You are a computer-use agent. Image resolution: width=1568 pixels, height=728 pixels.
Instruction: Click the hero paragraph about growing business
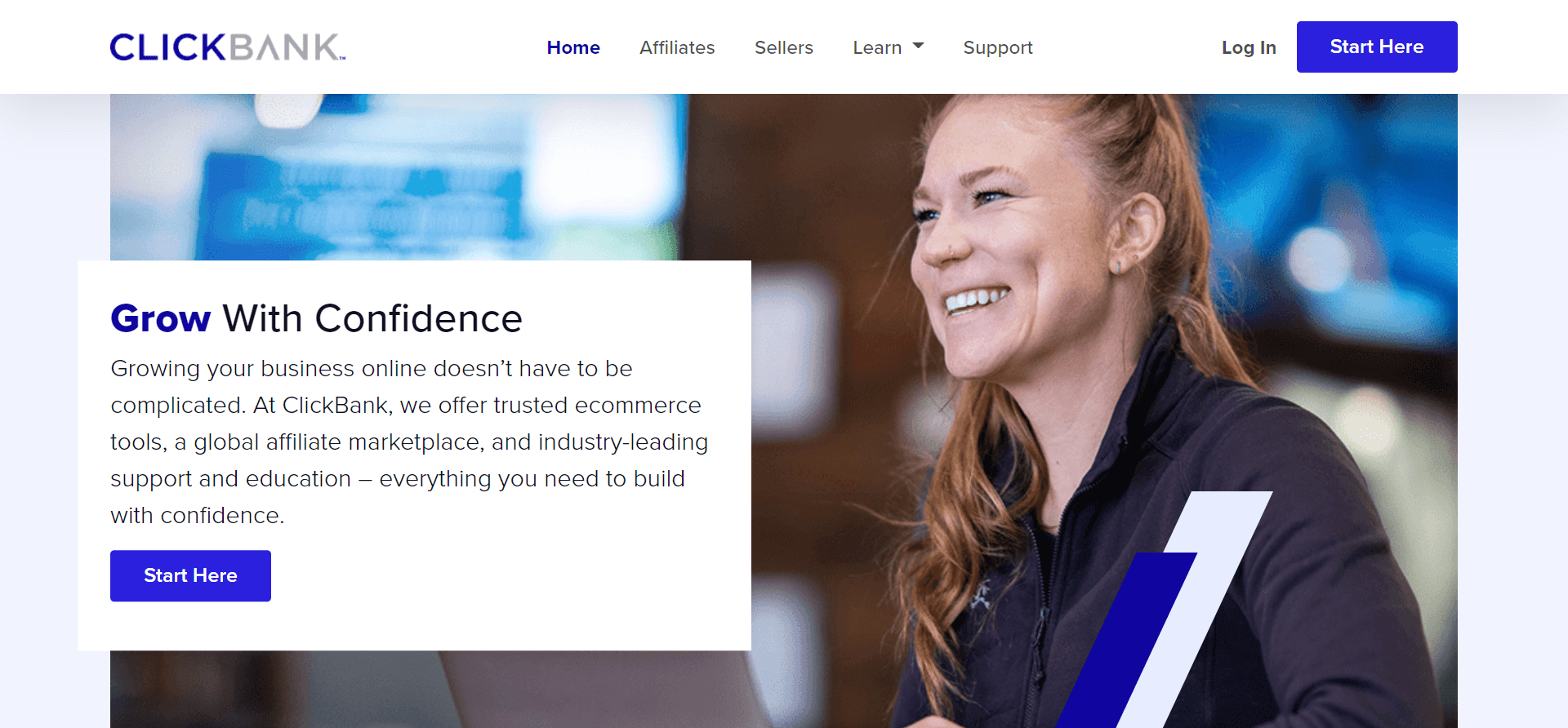(x=409, y=442)
